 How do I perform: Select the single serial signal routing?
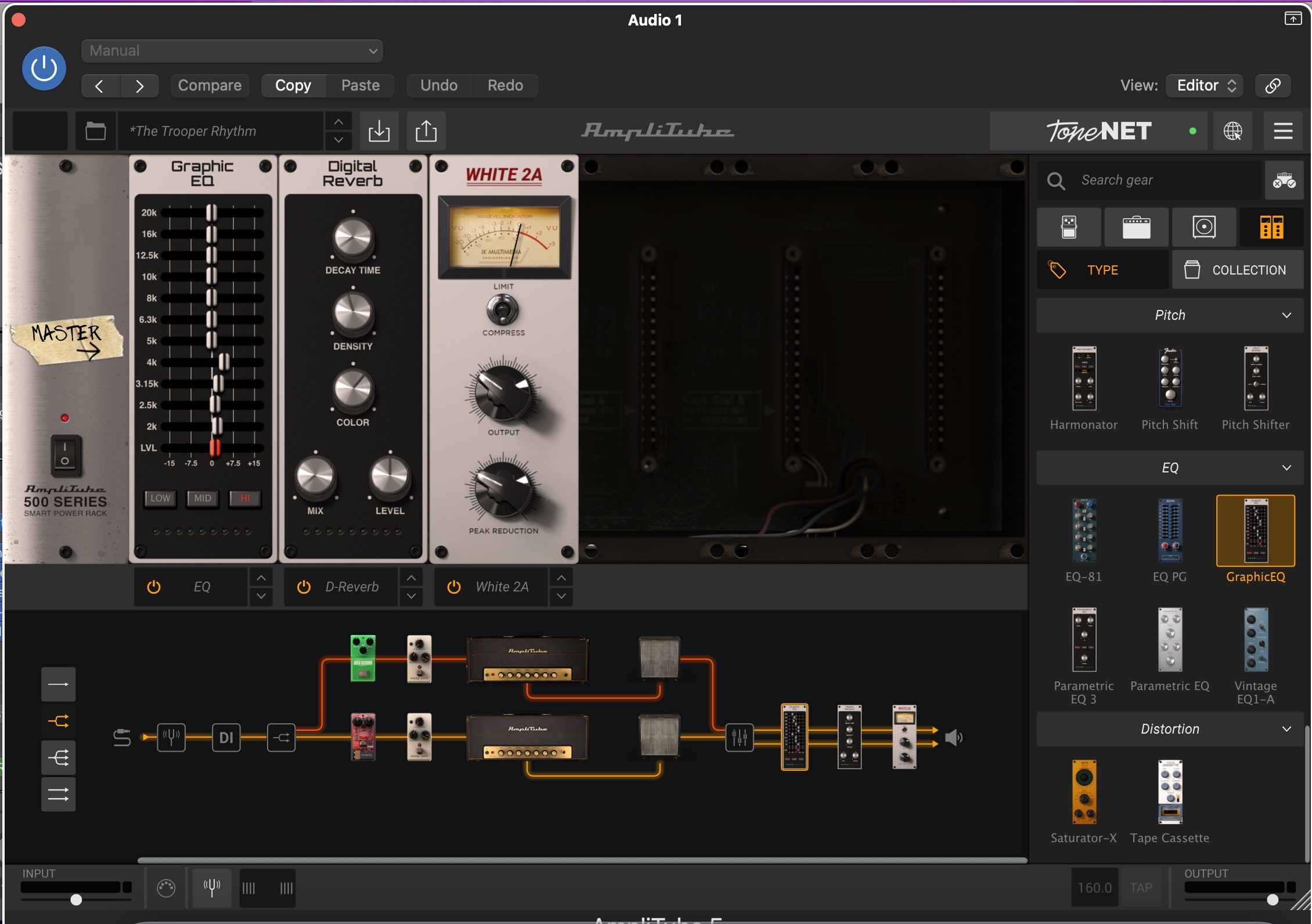tap(58, 684)
